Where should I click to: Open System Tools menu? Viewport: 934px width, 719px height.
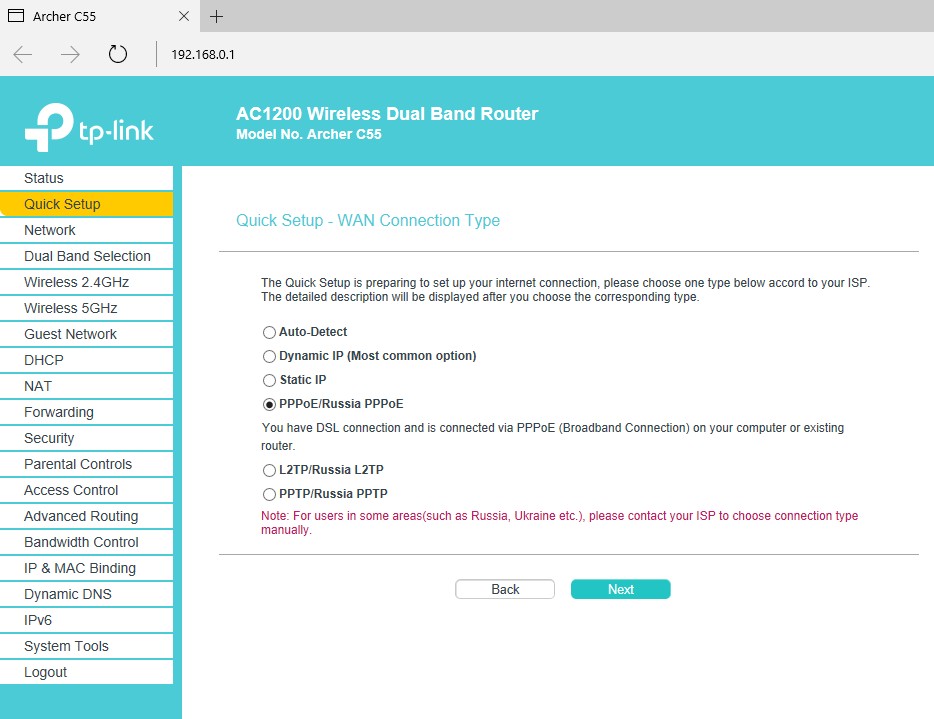86,646
